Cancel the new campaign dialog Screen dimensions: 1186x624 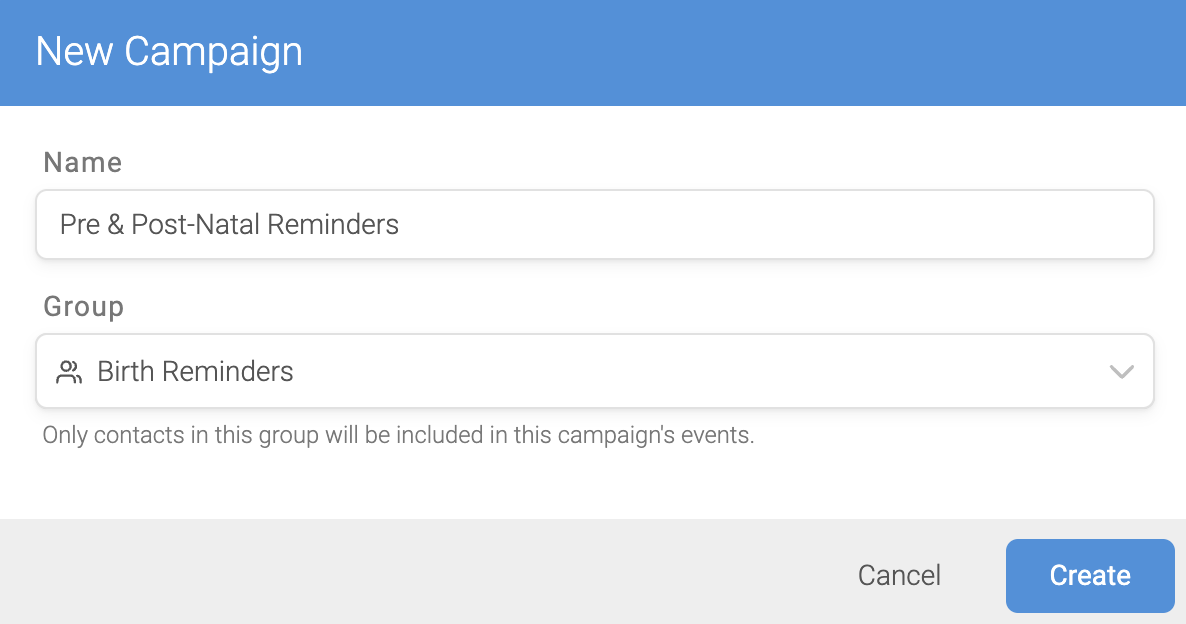tap(899, 576)
